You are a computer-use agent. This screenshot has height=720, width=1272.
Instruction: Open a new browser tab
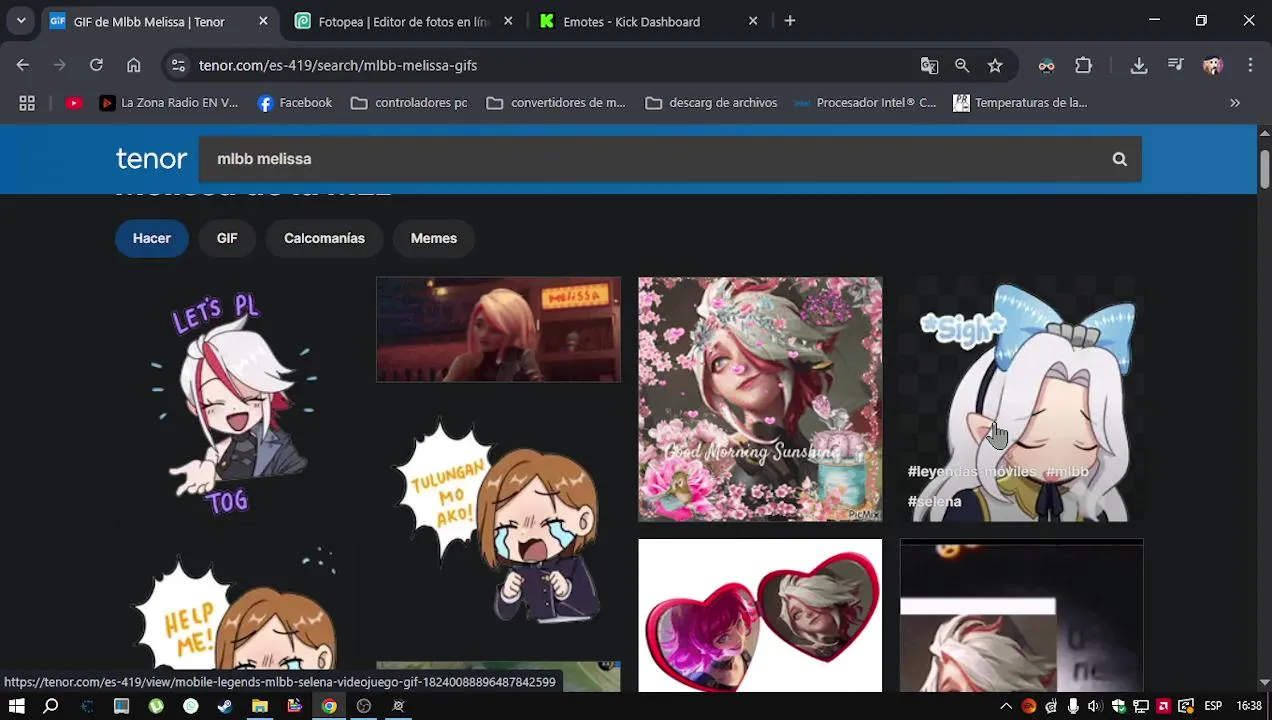click(790, 21)
